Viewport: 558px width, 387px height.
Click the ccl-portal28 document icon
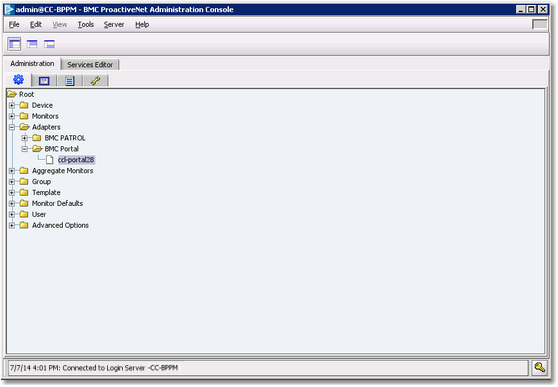[x=49, y=160]
